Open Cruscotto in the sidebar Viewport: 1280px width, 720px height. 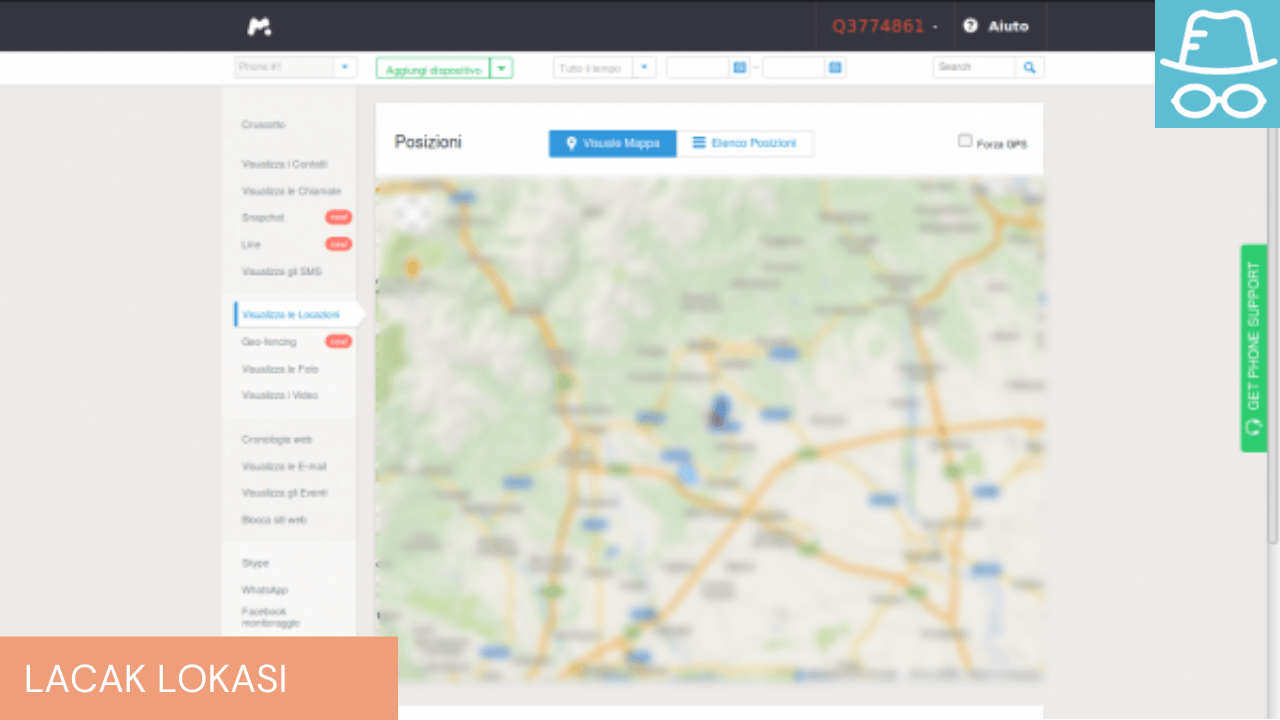(263, 125)
